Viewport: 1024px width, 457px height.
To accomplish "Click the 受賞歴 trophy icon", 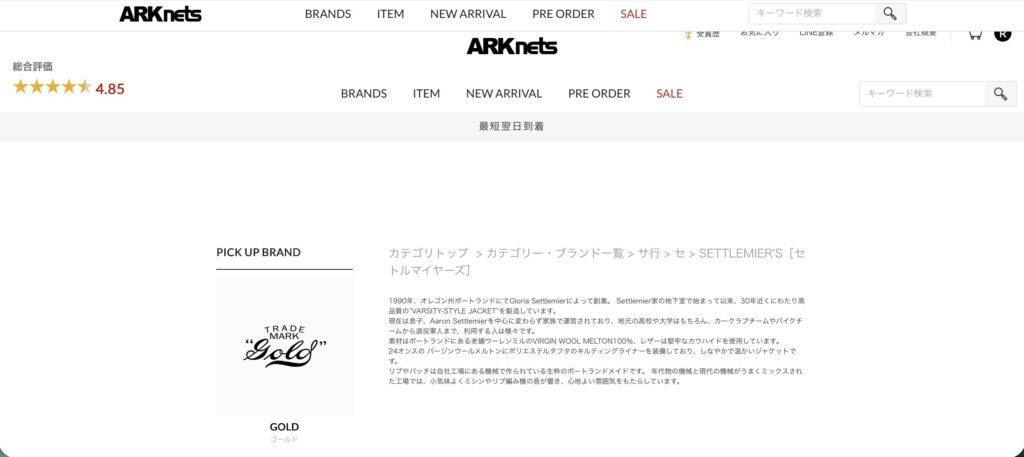I will tap(688, 35).
